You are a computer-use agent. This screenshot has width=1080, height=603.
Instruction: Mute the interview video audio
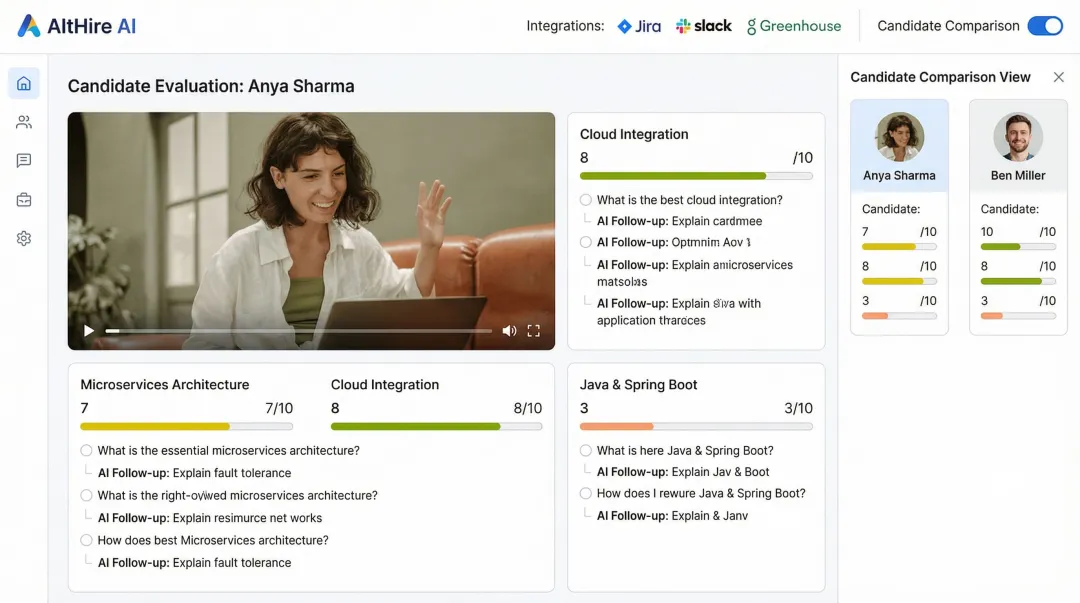coord(509,330)
